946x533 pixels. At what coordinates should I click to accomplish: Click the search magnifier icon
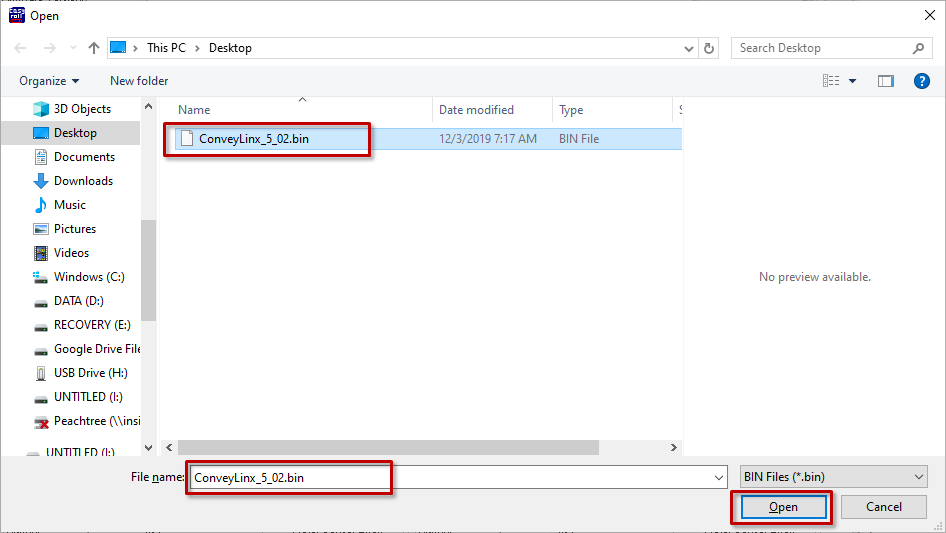918,48
